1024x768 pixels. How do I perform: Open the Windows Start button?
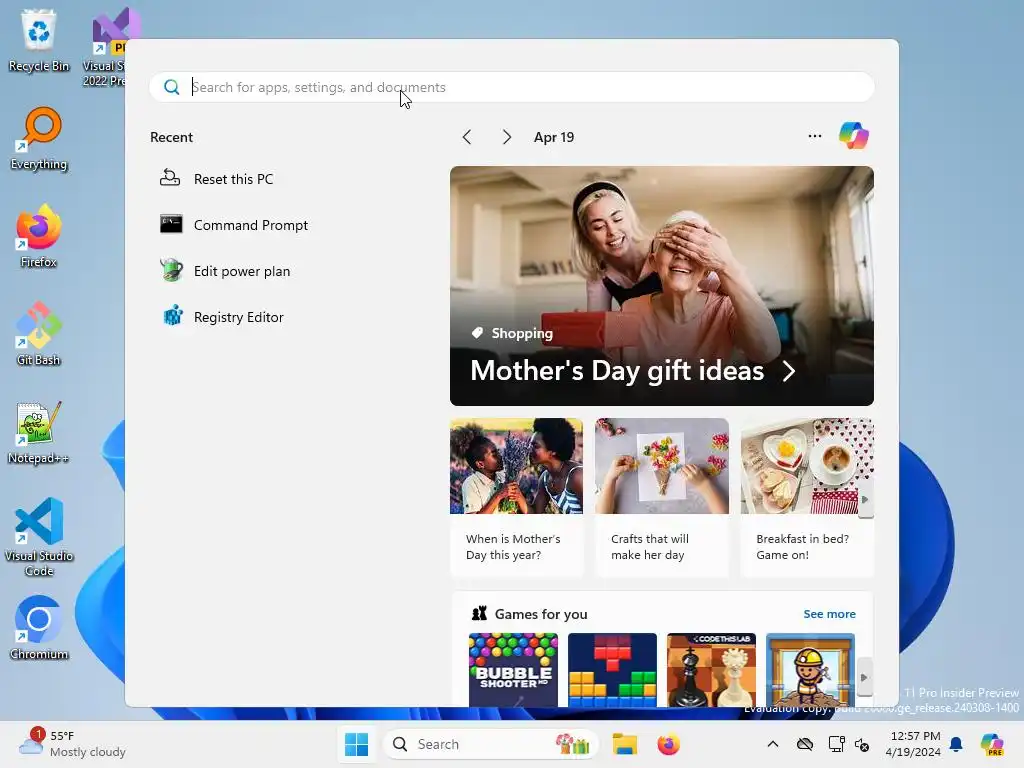(357, 744)
